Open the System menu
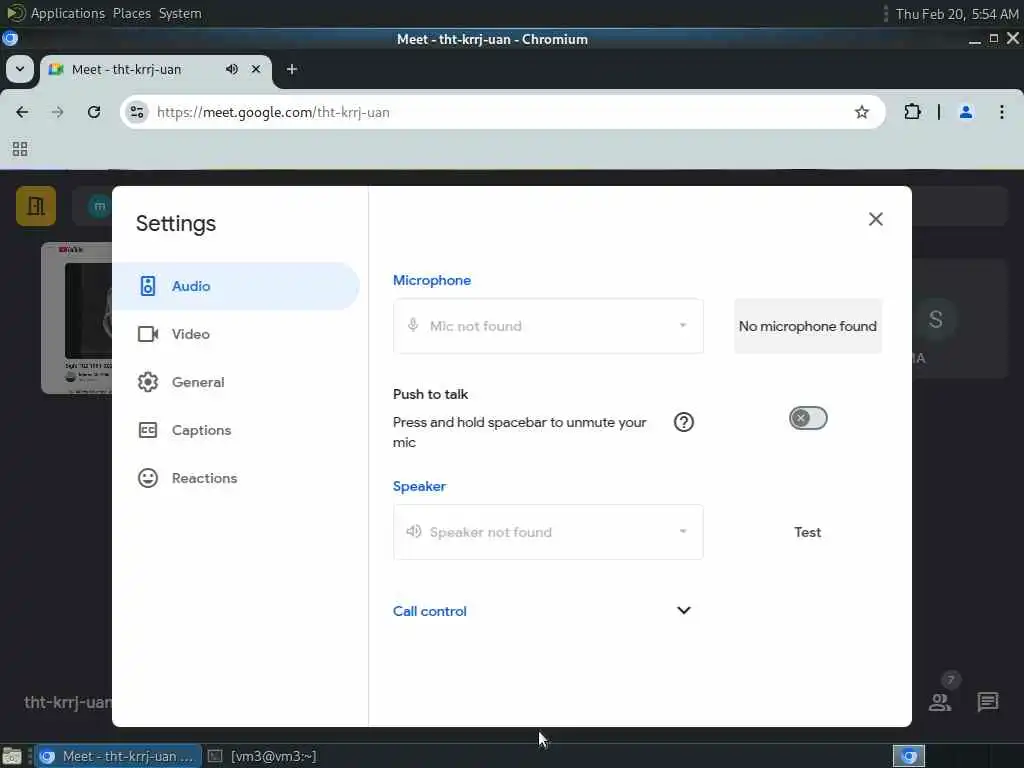Screen dimensions: 1024x768 point(180,13)
